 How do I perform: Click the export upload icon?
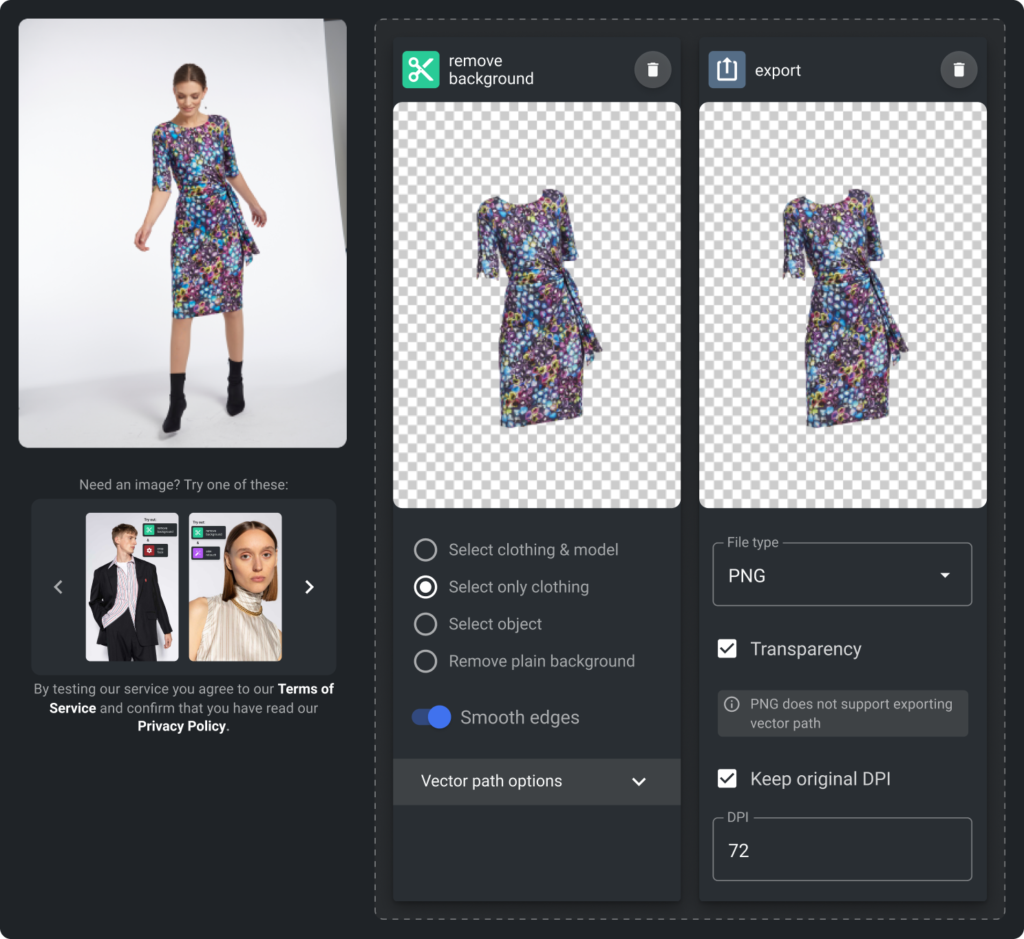pyautogui.click(x=727, y=69)
